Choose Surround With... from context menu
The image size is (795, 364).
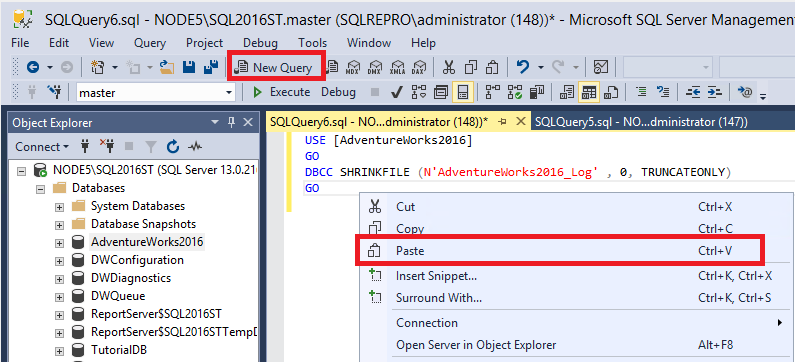point(576,298)
